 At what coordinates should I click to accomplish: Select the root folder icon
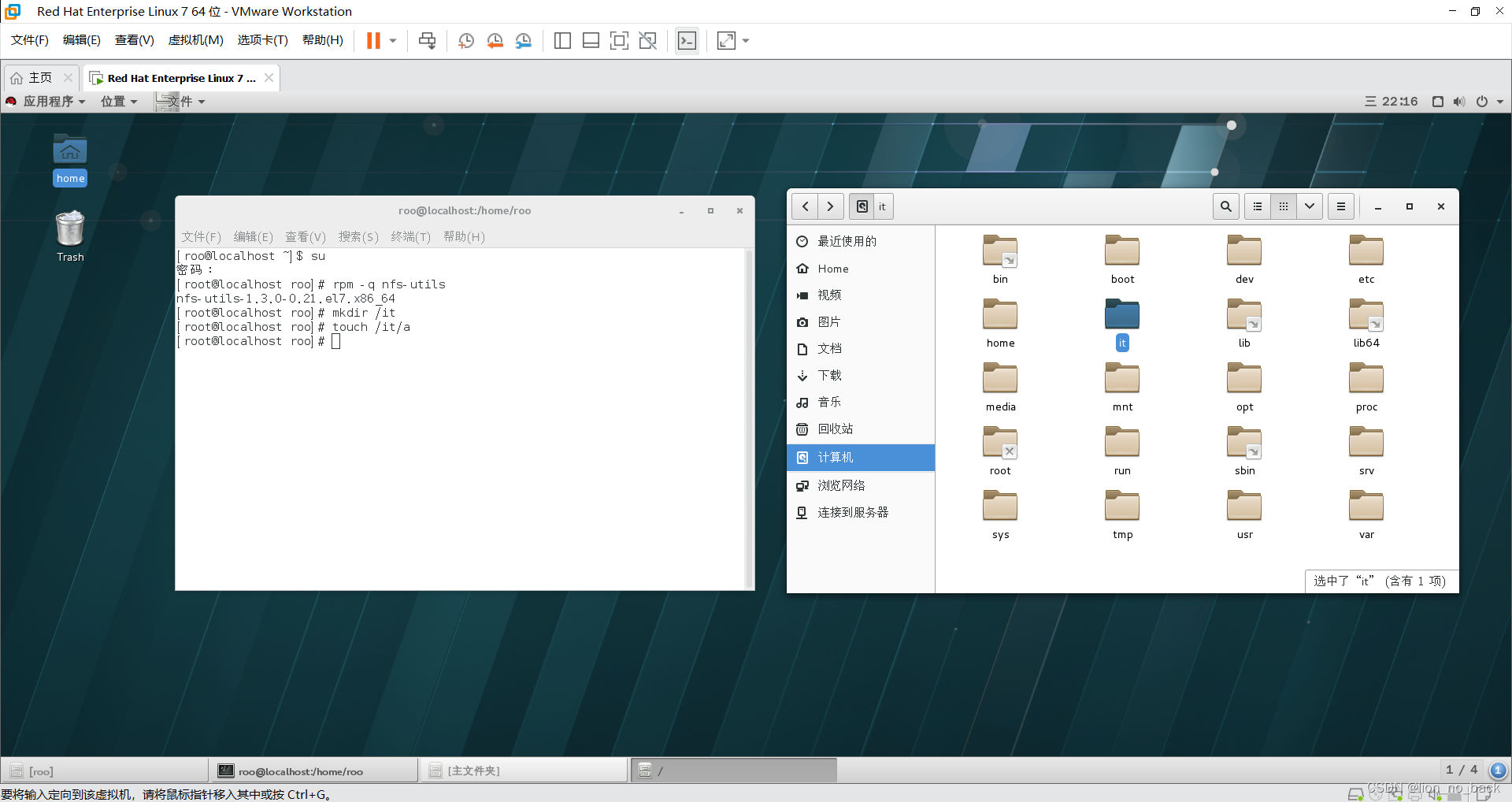(1000, 451)
